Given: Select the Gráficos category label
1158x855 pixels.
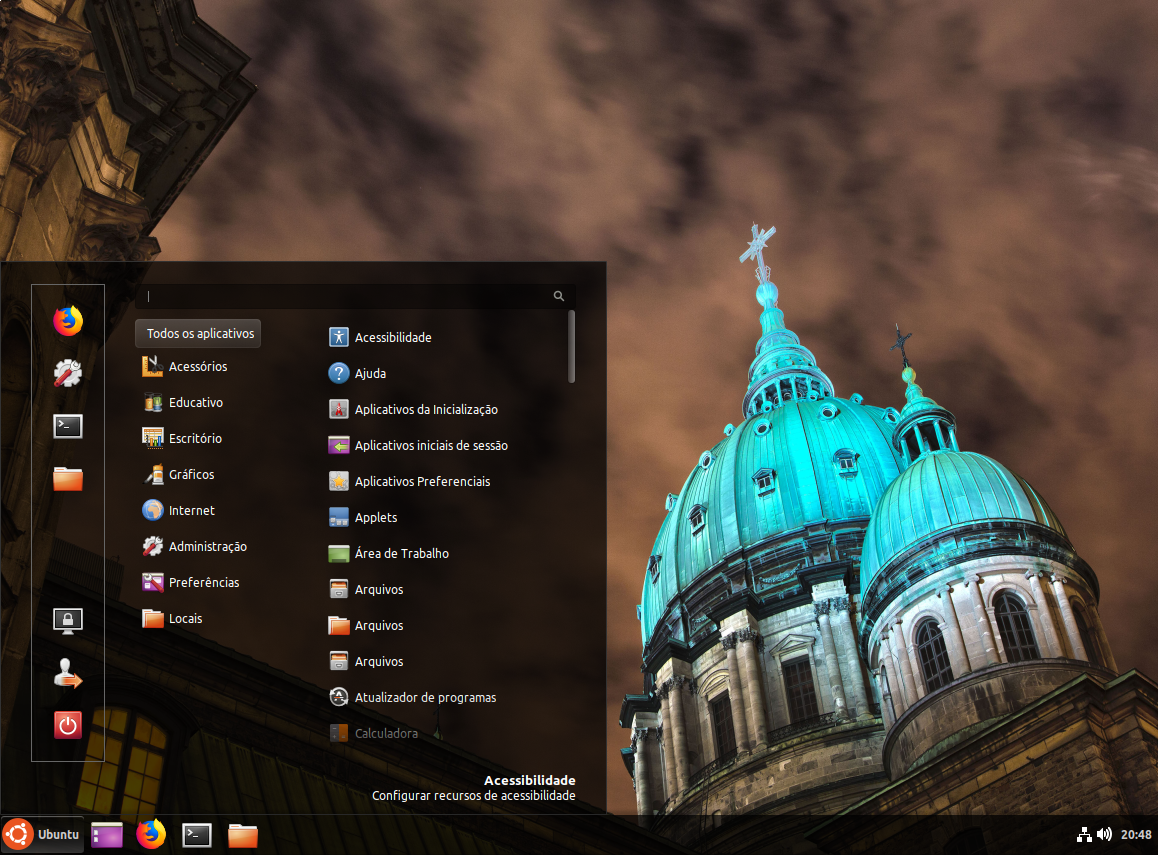Looking at the screenshot, I should tap(191, 475).
